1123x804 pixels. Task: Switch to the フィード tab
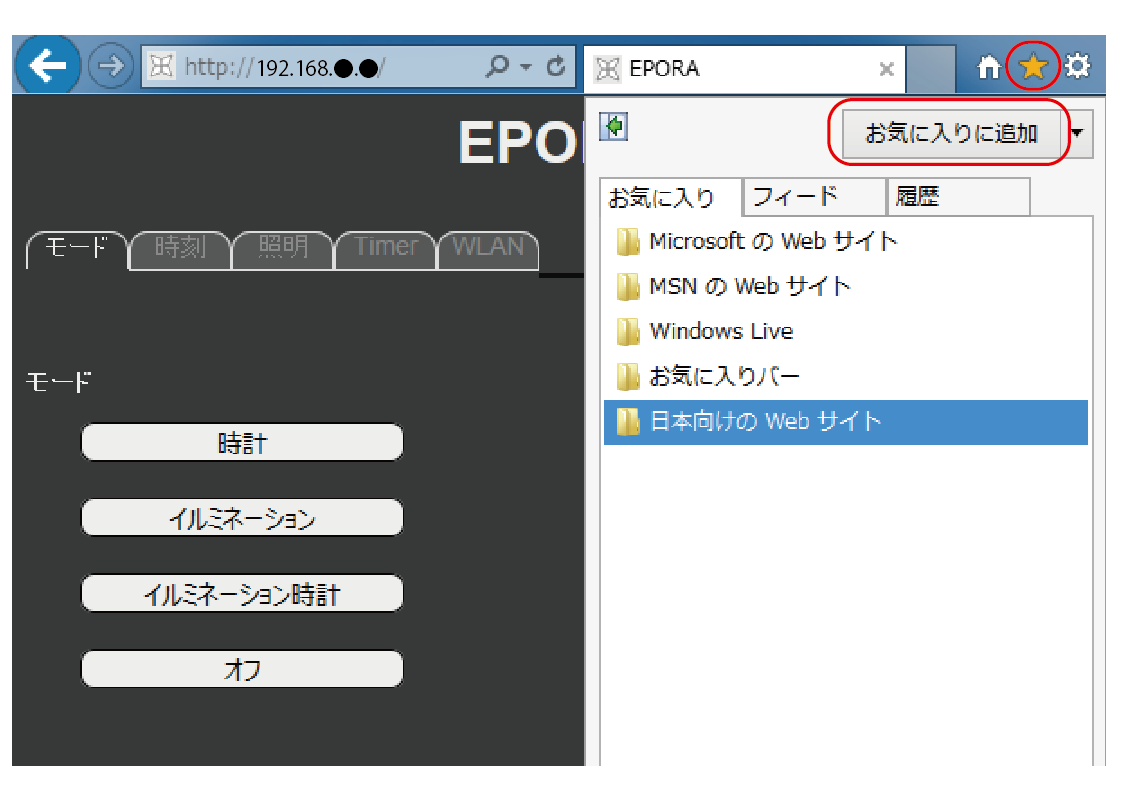coord(812,197)
